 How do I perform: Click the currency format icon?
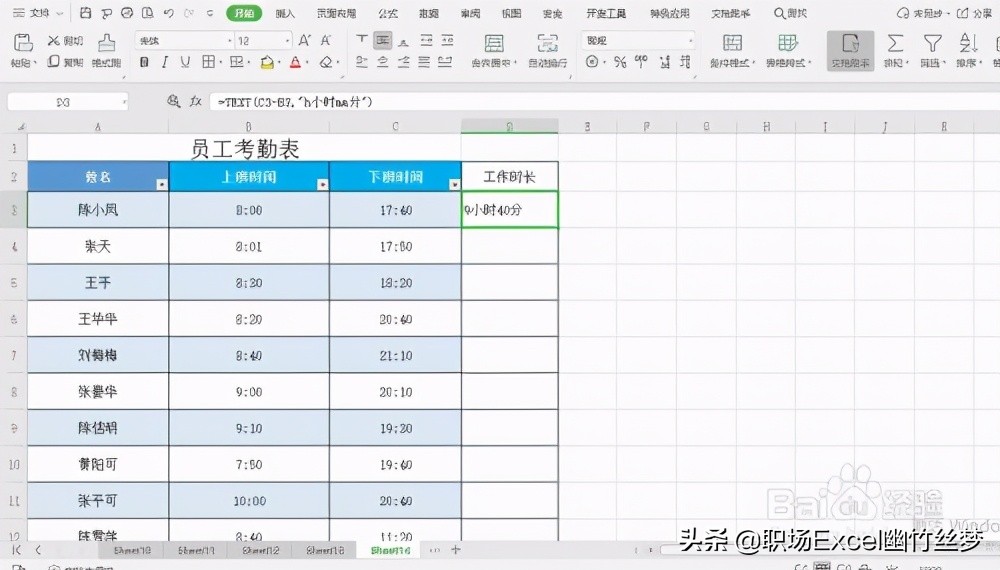point(592,62)
